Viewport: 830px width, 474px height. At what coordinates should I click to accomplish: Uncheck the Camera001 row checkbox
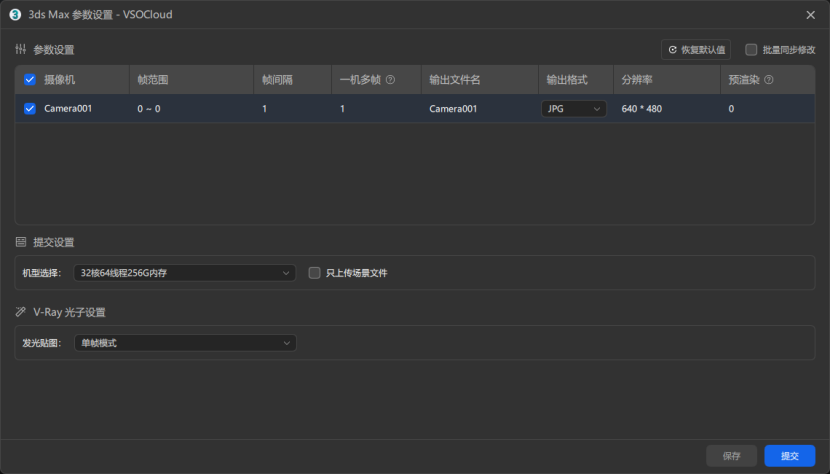tap(29, 109)
